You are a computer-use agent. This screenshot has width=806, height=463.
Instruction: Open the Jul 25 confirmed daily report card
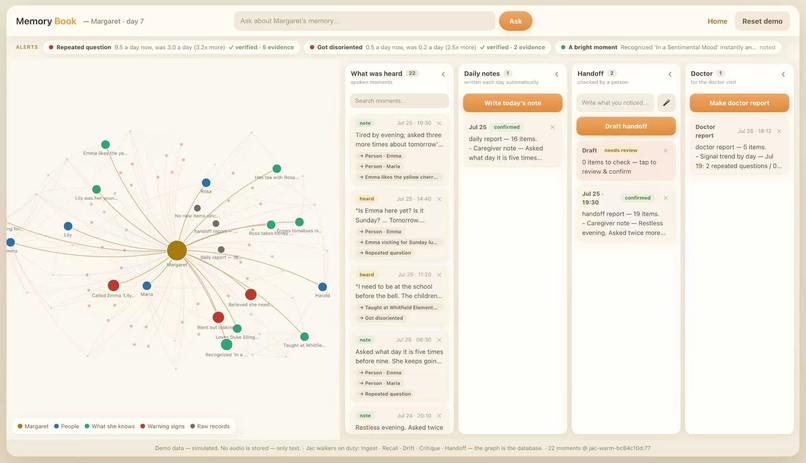point(512,143)
